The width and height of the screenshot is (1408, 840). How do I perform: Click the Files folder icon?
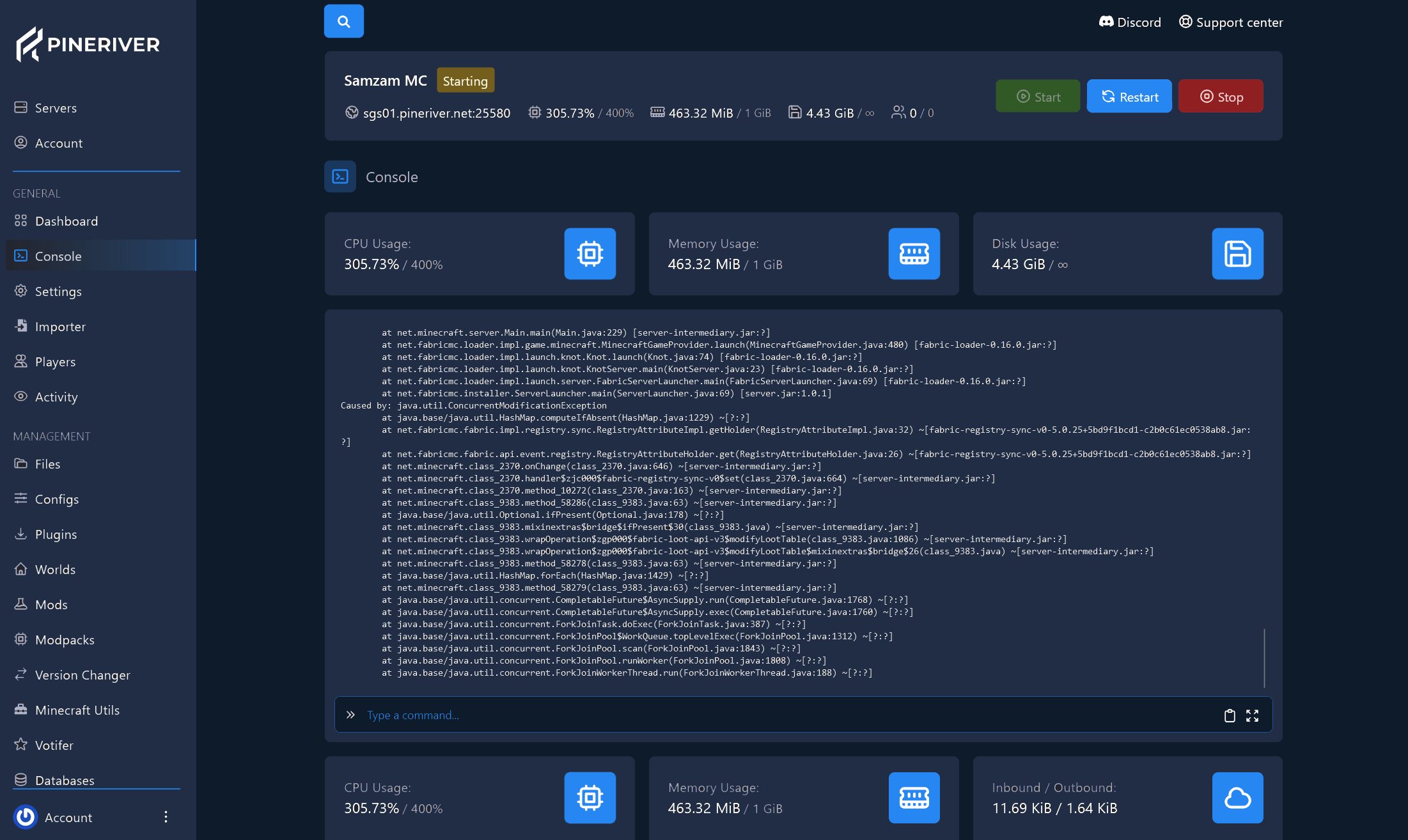point(21,463)
